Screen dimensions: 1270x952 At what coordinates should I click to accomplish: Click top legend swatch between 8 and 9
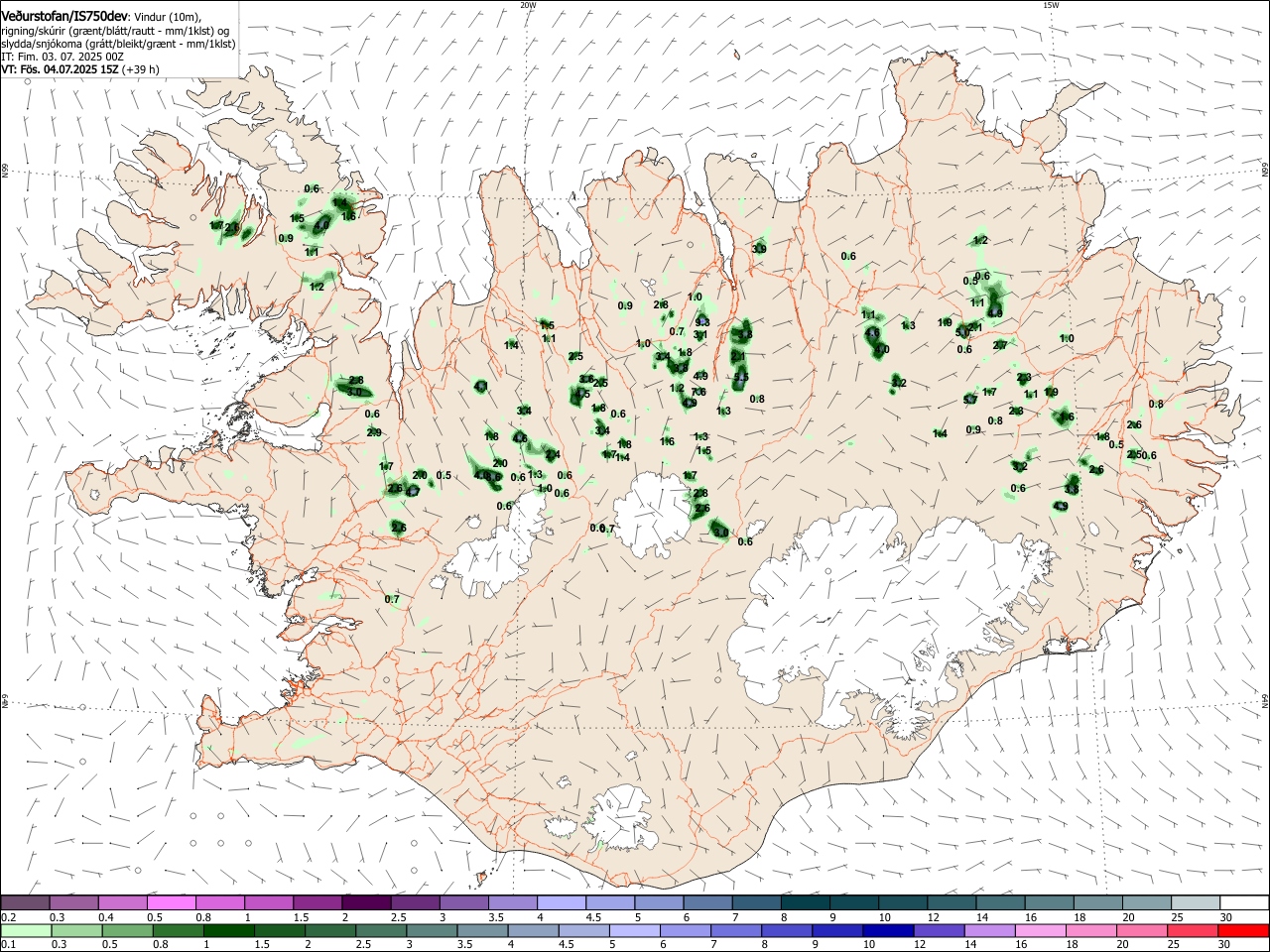[804, 902]
